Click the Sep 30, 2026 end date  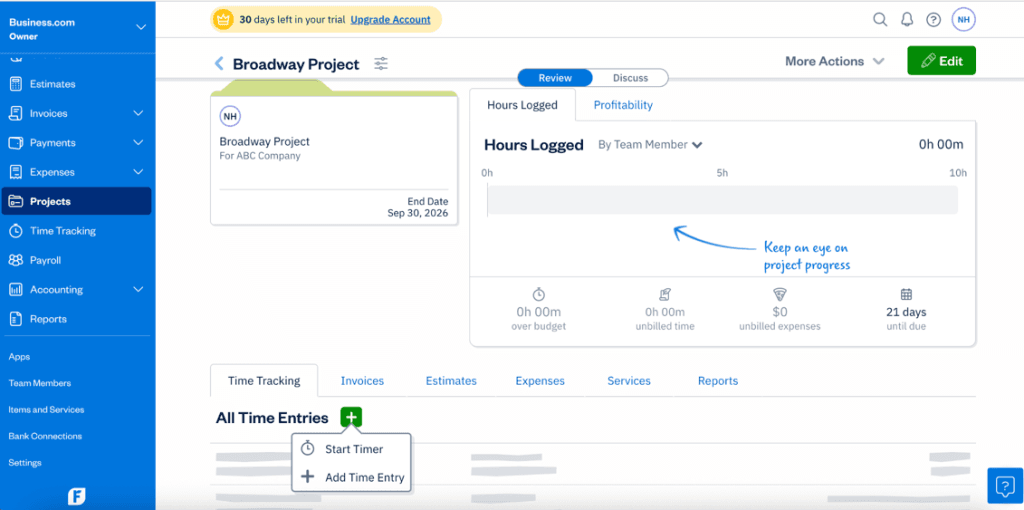pos(418,214)
